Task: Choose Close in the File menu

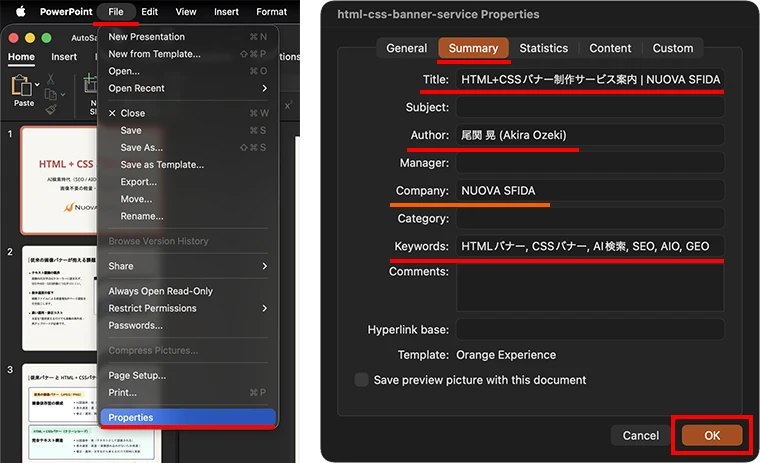Action: [188, 113]
